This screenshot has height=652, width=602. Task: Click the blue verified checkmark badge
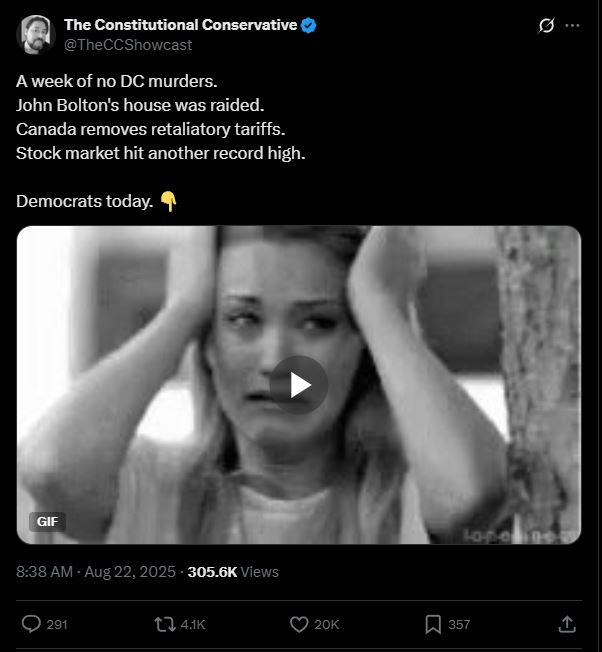(x=310, y=25)
